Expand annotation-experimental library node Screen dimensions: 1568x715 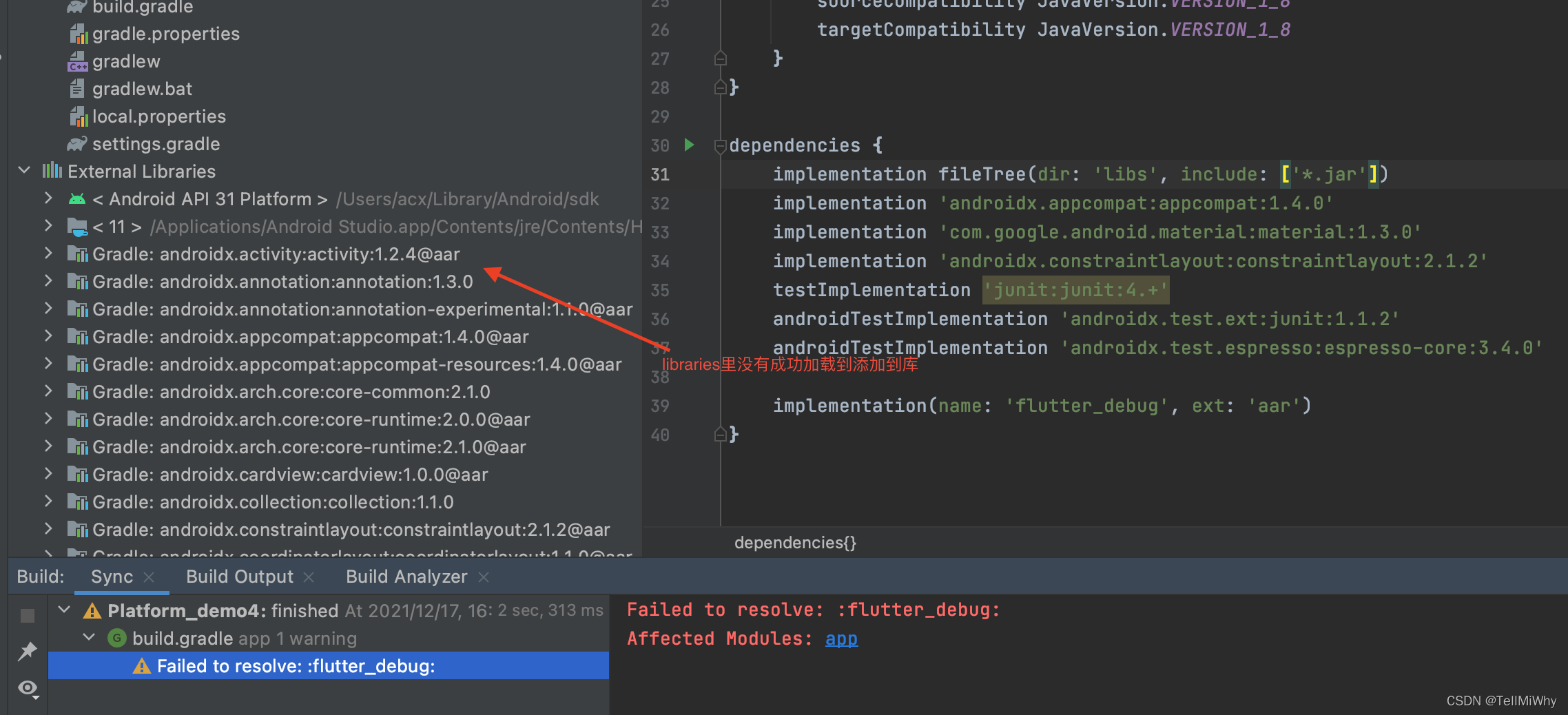[x=48, y=308]
